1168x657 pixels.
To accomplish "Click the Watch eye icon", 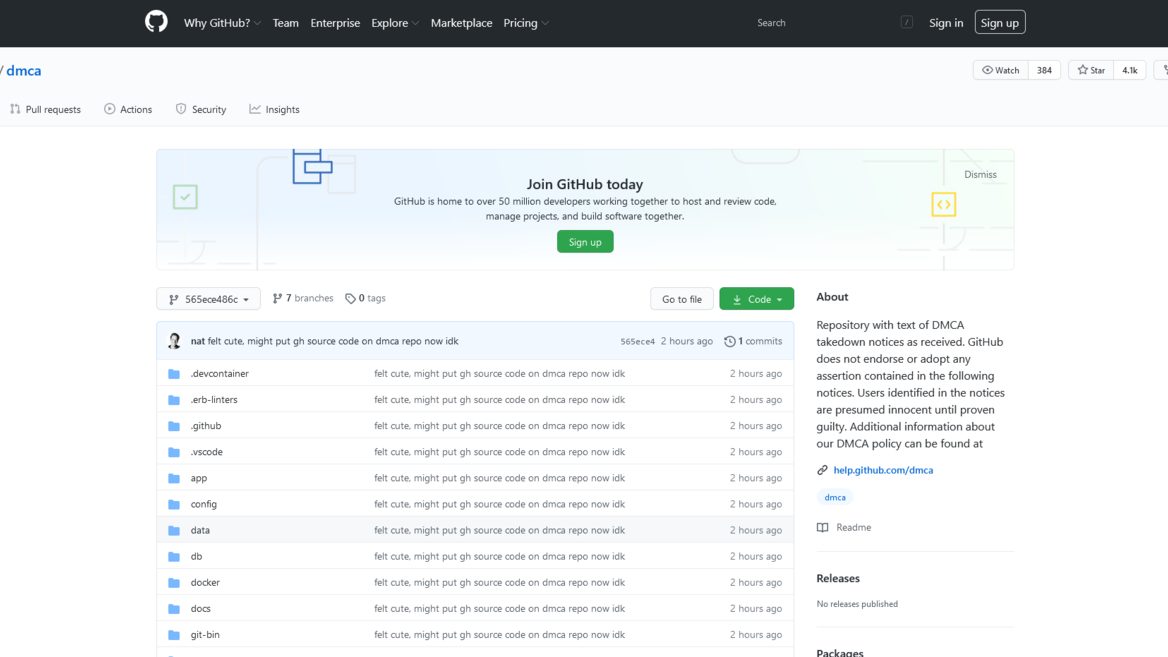I will point(987,70).
